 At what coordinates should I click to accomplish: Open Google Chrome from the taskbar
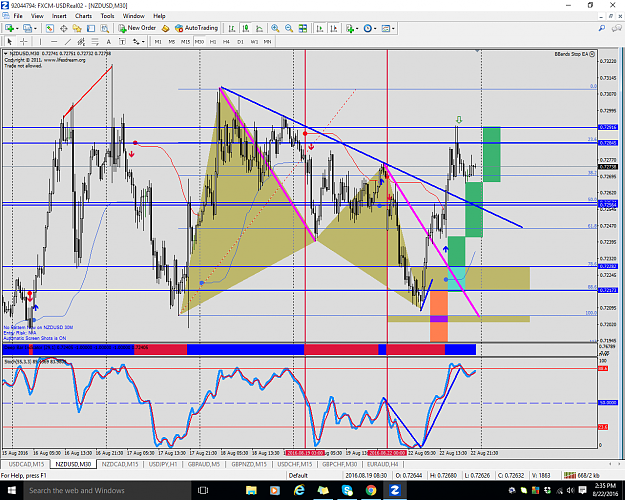(371, 490)
